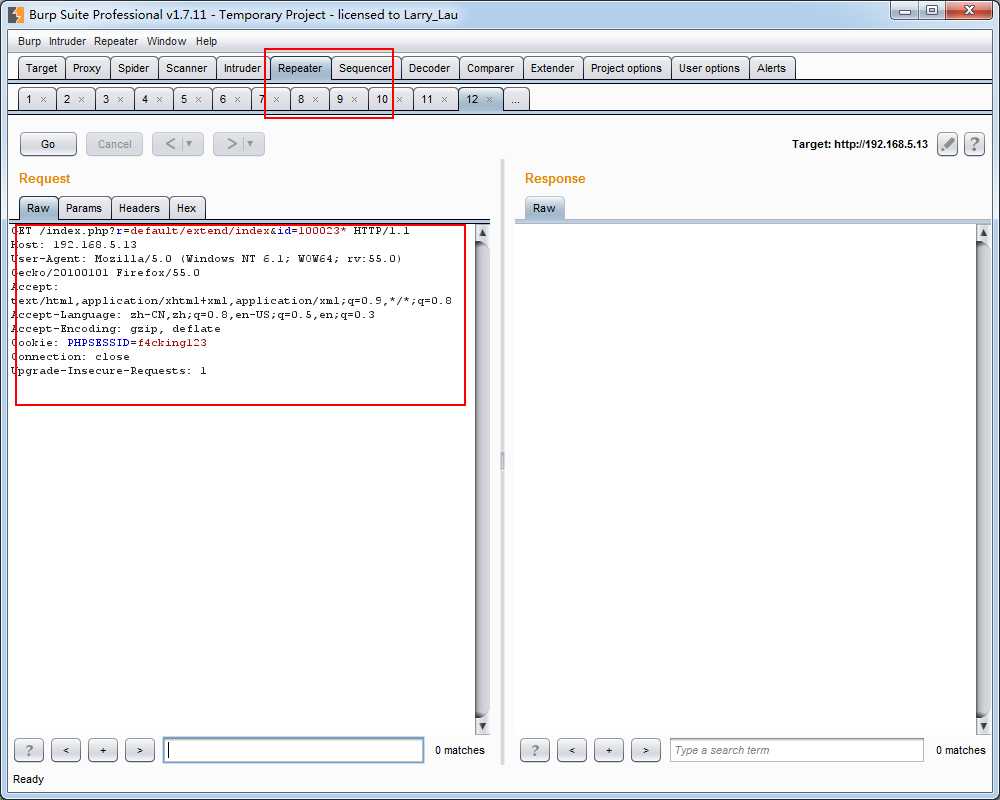Open the Project options tab
This screenshot has height=800, width=1000.
coord(626,68)
